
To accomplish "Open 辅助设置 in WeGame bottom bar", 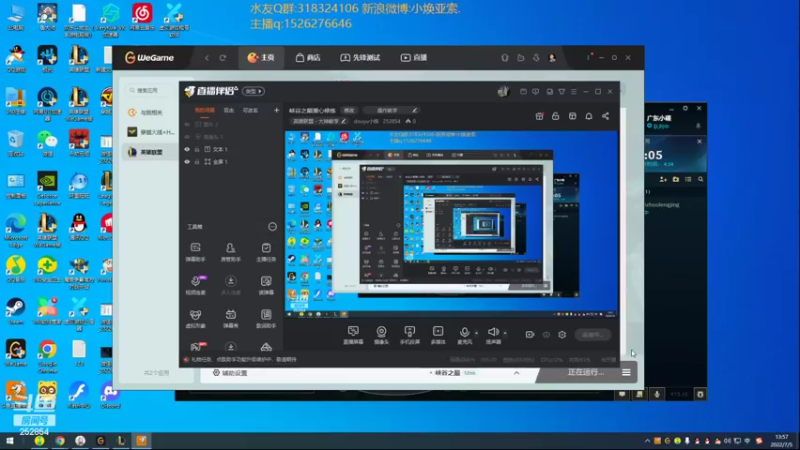I will pyautogui.click(x=230, y=373).
